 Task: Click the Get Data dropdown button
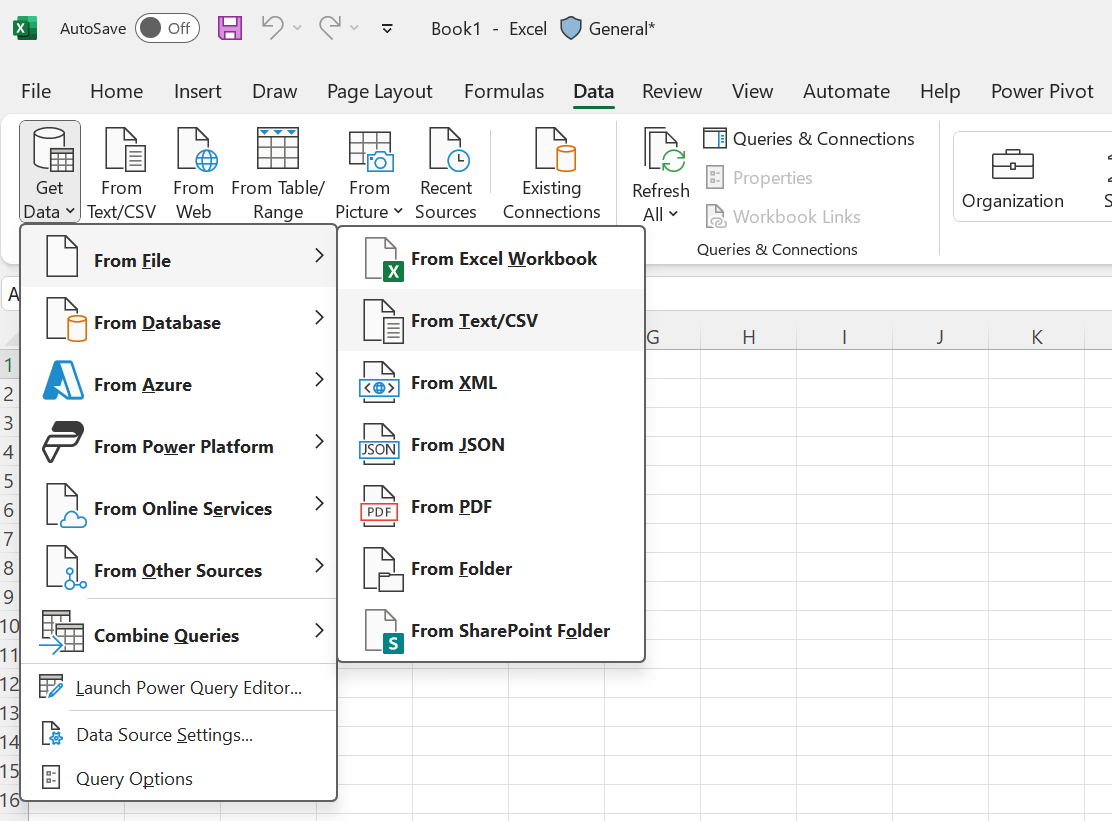[50, 172]
